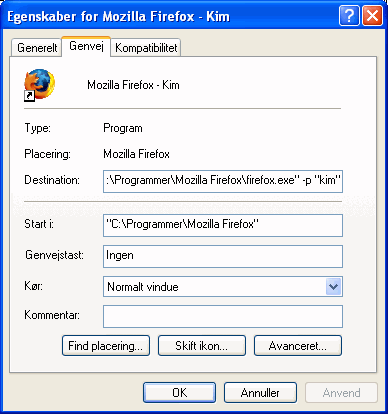This screenshot has width=388, height=414.
Task: Switch to the Generelt tab
Action: [x=37, y=48]
